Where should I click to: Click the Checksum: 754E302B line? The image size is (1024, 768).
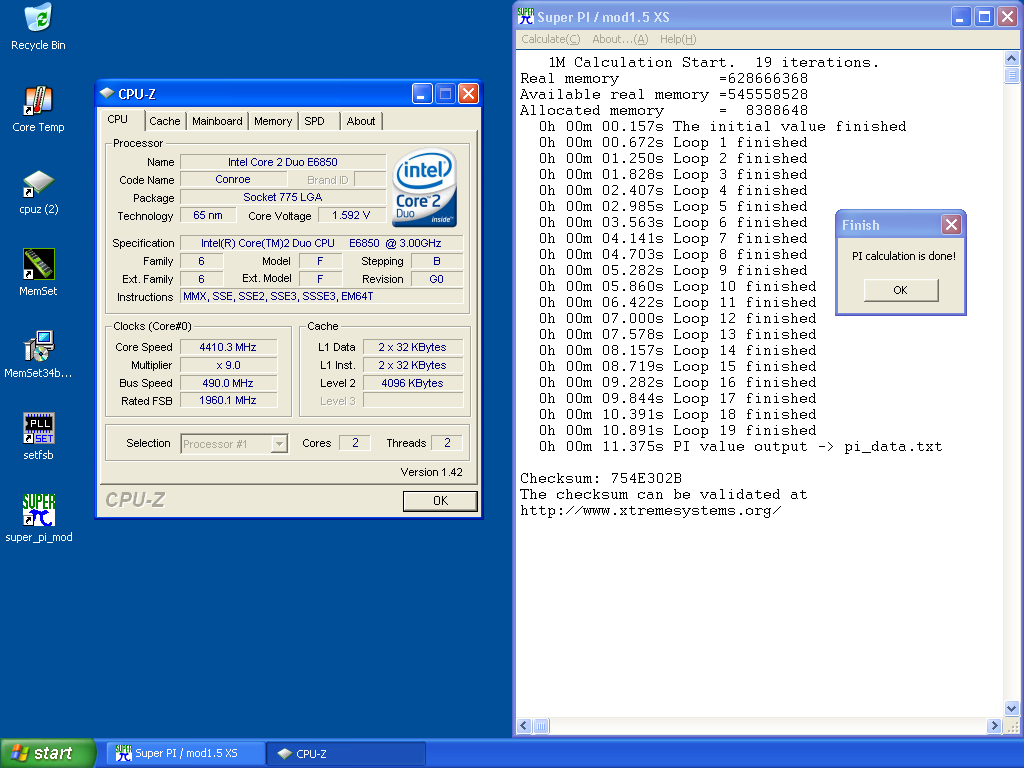(601, 479)
